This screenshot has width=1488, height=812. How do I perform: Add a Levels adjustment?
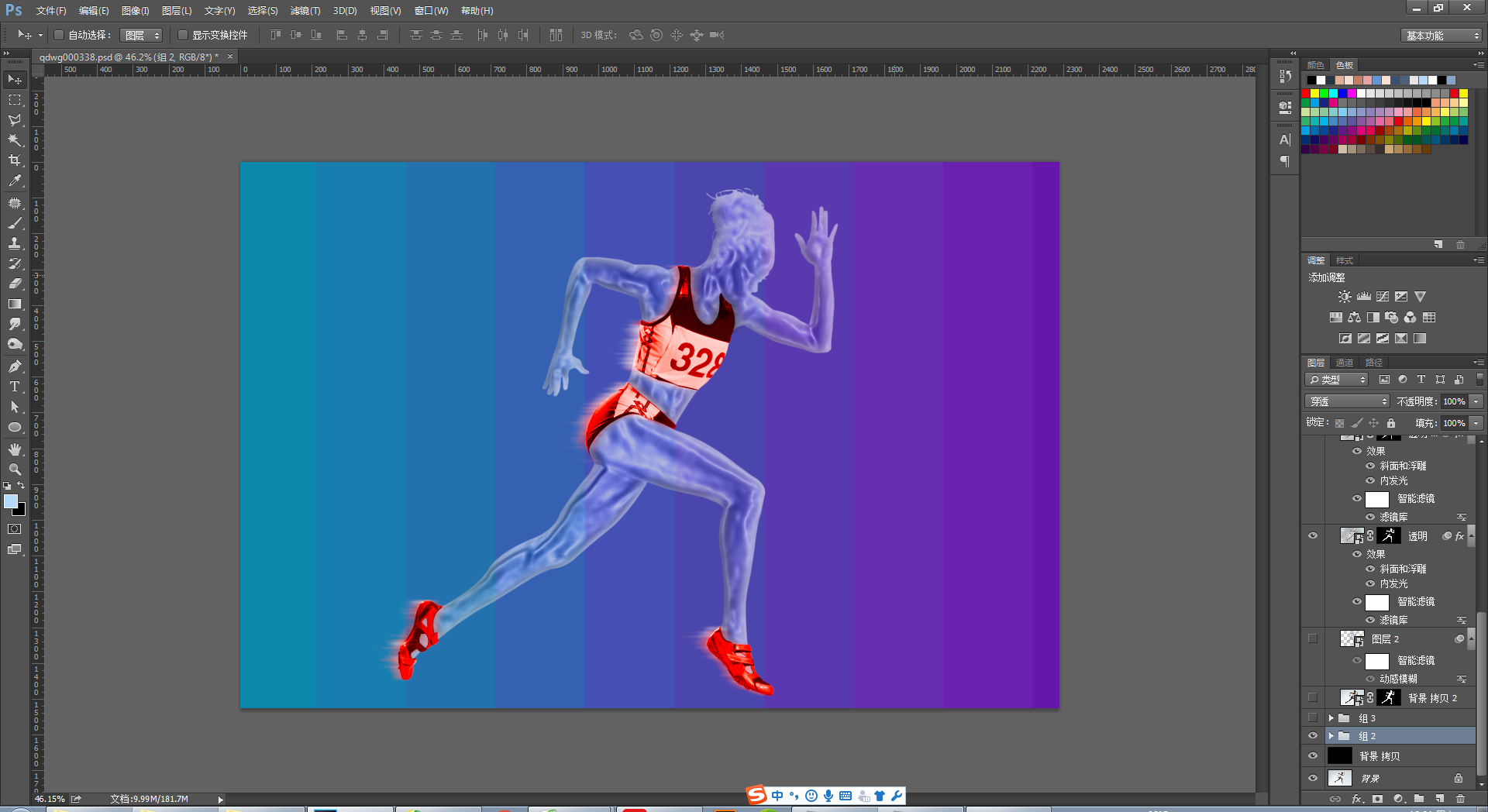click(x=1364, y=297)
